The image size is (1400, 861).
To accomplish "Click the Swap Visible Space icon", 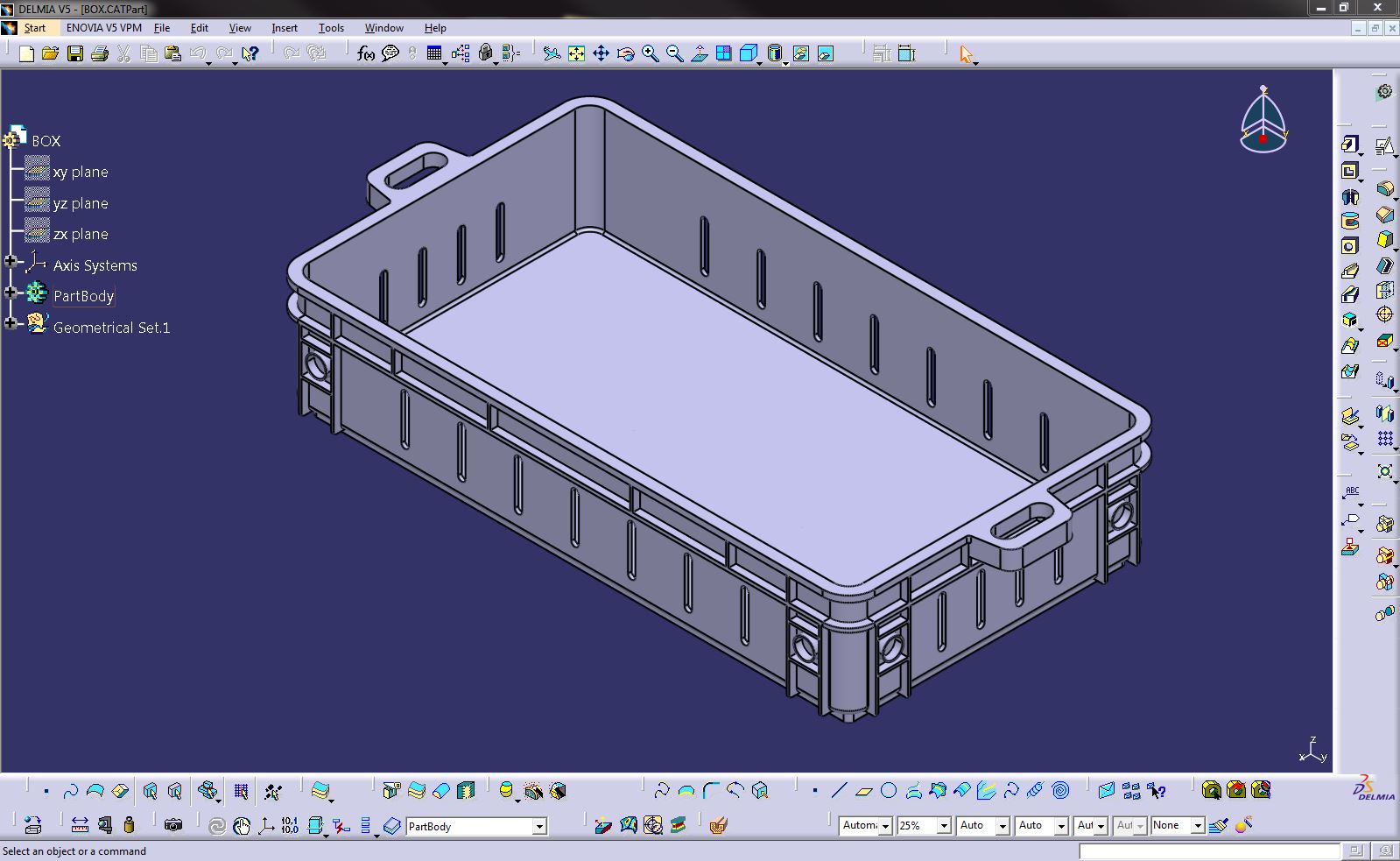I will tap(826, 53).
